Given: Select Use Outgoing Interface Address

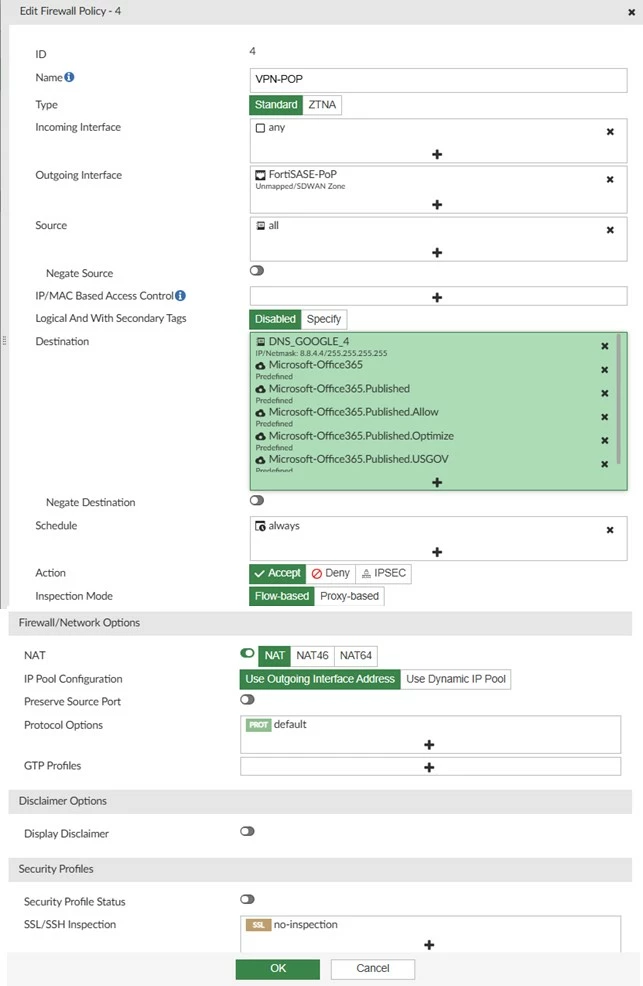Looking at the screenshot, I should click(320, 679).
